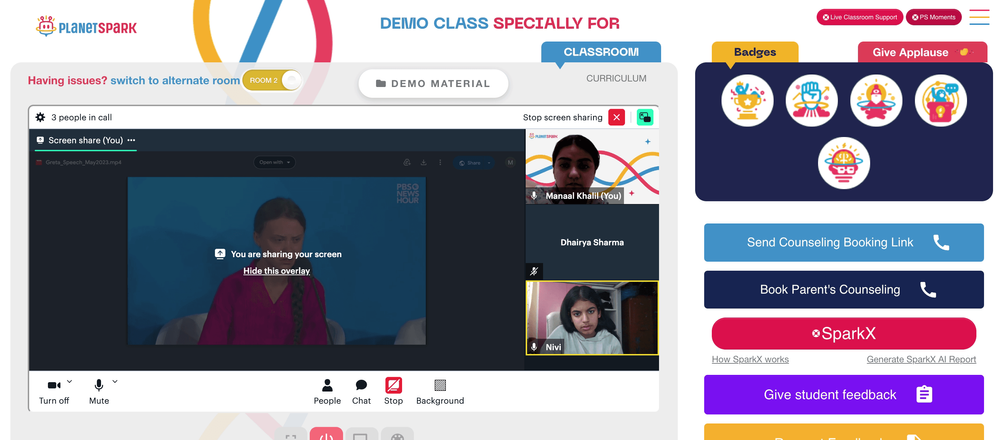The width and height of the screenshot is (1000, 440).
Task: Open call settings gear icon
Action: tap(40, 117)
